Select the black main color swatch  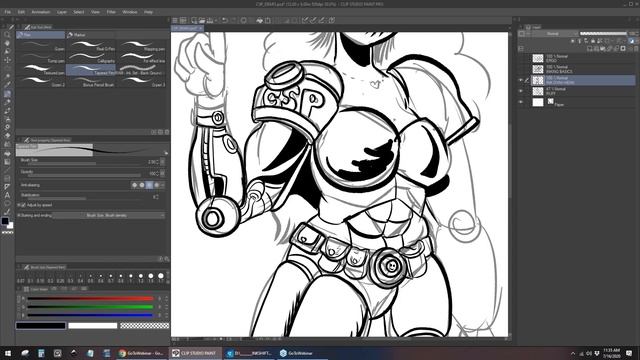40,326
